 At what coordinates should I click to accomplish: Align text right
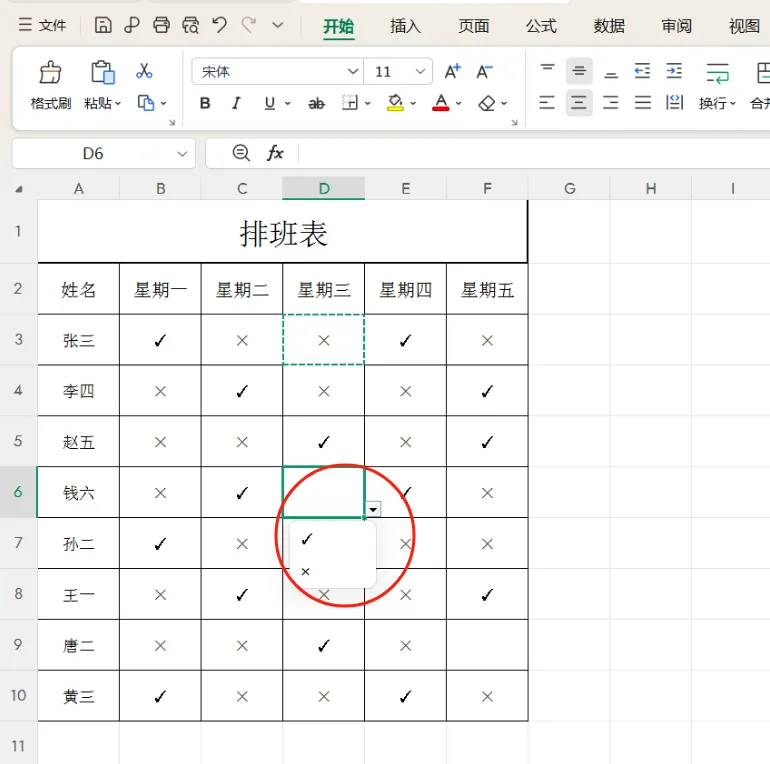click(611, 103)
